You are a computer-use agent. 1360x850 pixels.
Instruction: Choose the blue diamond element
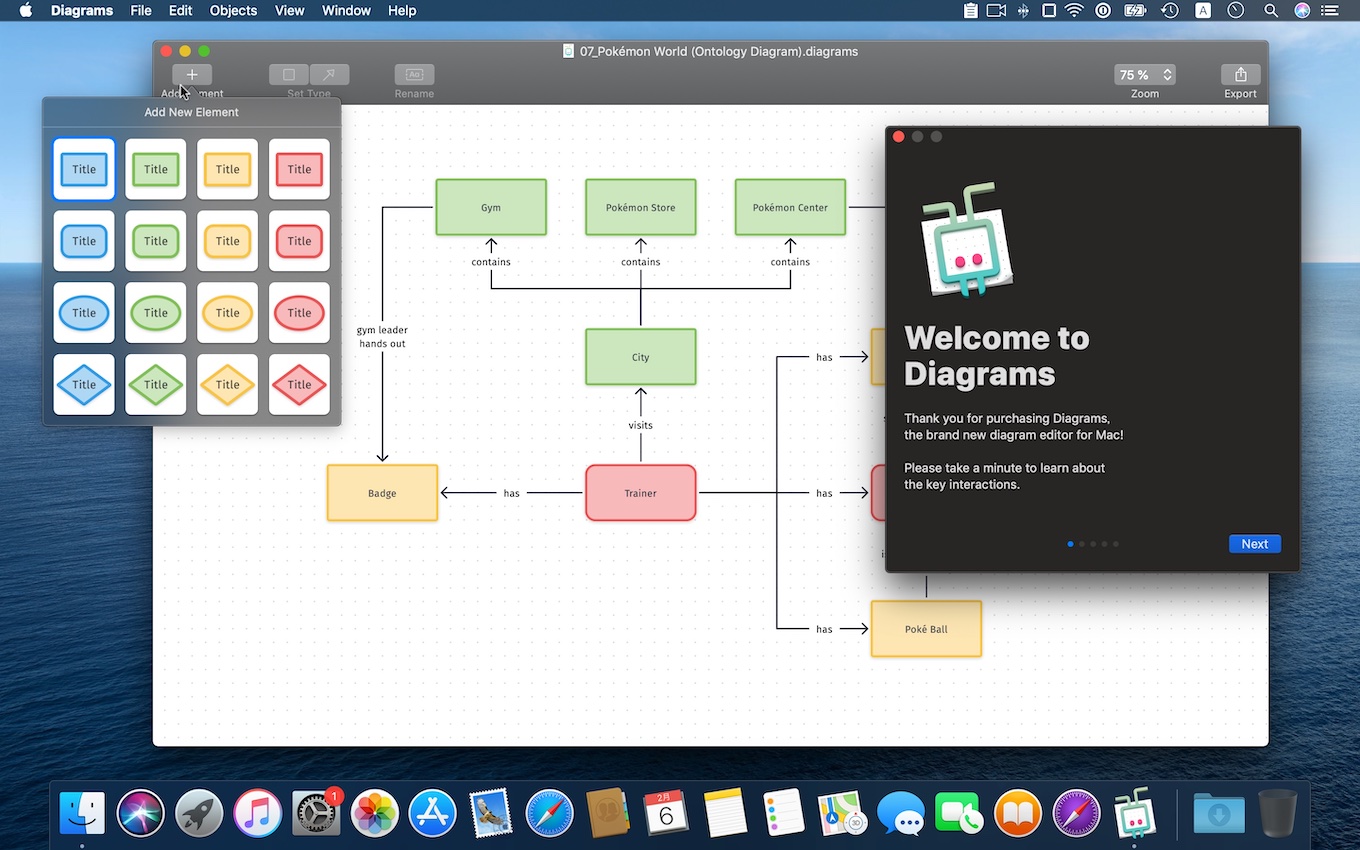(84, 385)
